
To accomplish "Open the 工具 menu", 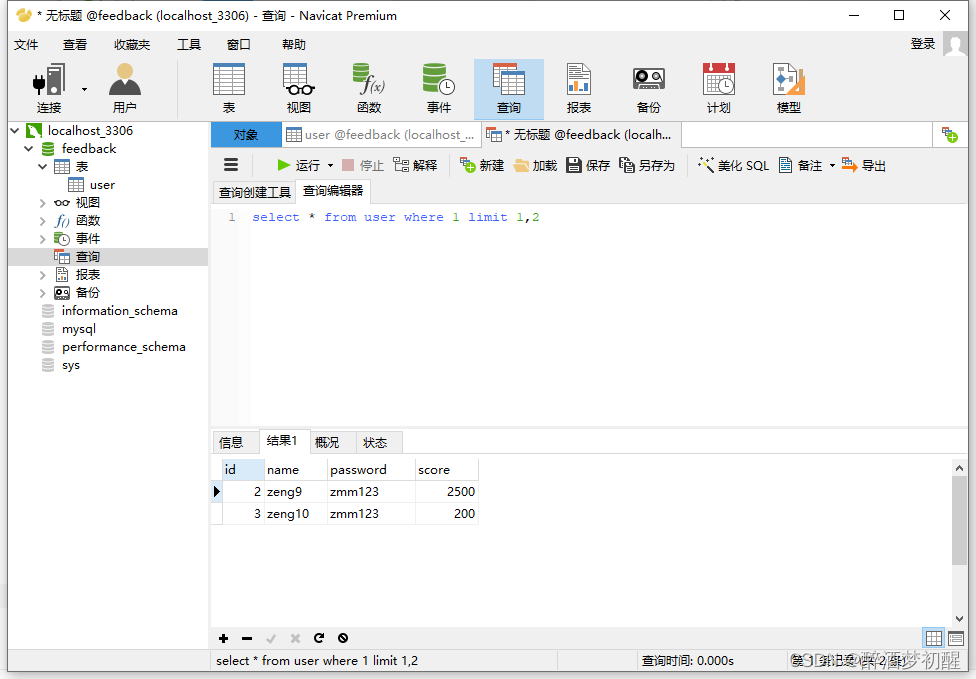I will 188,43.
